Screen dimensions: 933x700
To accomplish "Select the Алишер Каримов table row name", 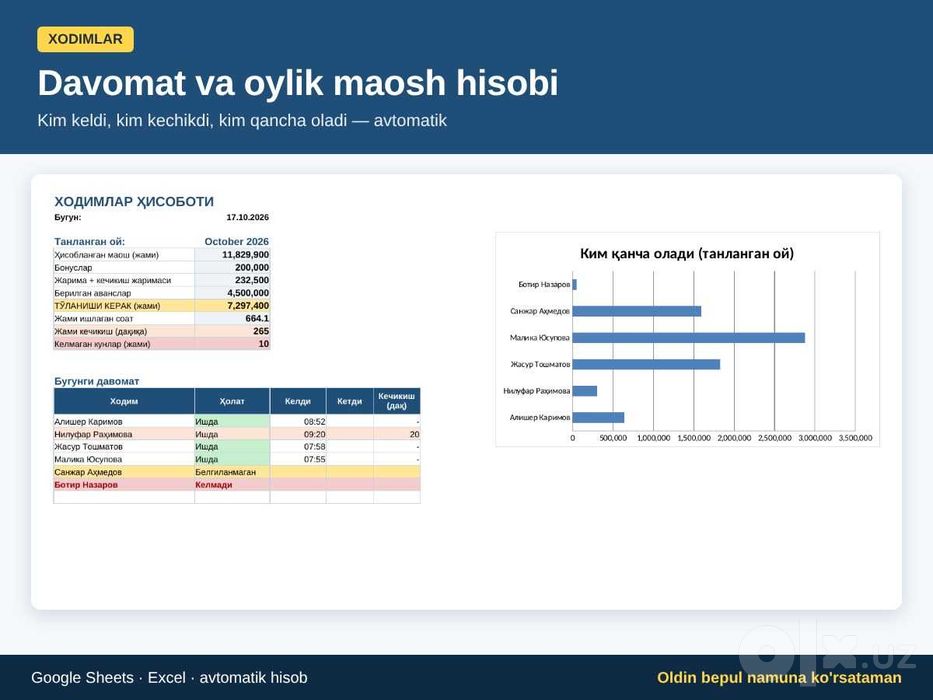I will [x=88, y=421].
